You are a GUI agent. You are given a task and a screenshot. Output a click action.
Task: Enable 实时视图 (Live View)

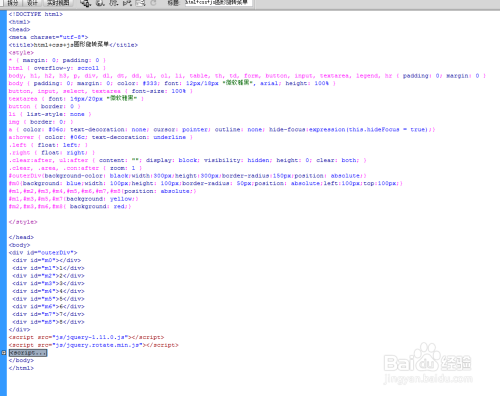coord(58,3)
